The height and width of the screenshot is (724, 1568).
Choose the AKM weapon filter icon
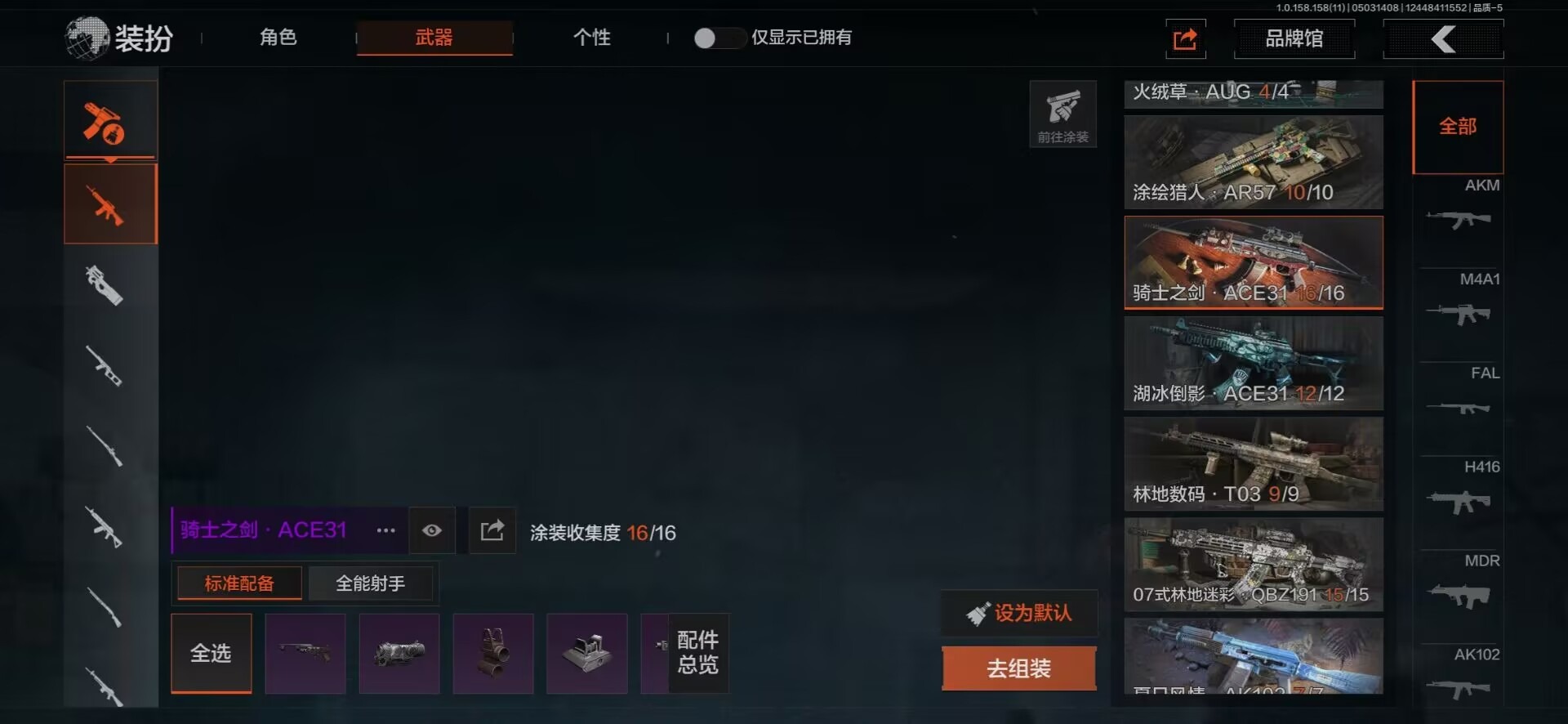click(1460, 208)
